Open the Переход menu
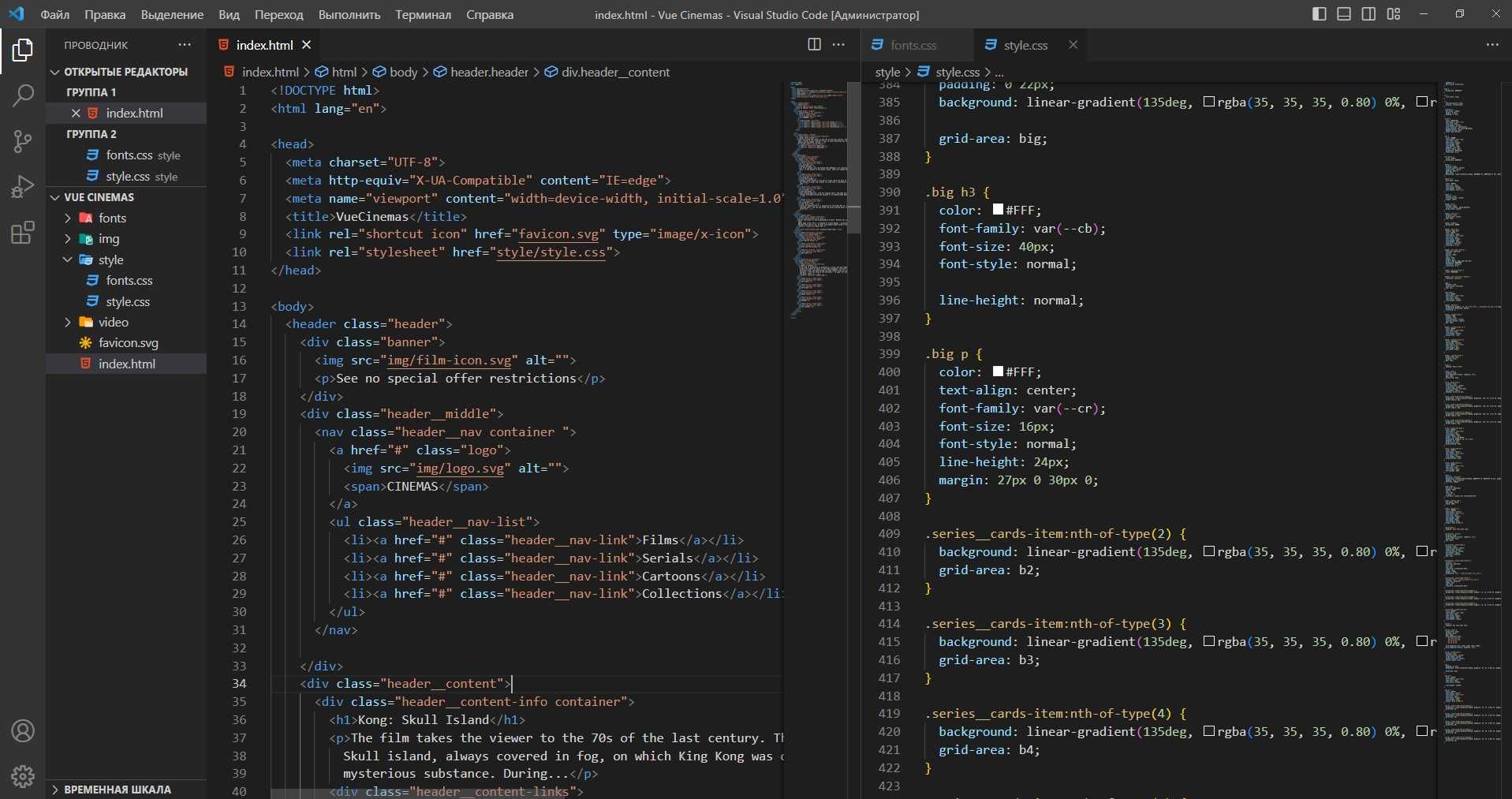This screenshot has width=1512, height=799. (279, 14)
